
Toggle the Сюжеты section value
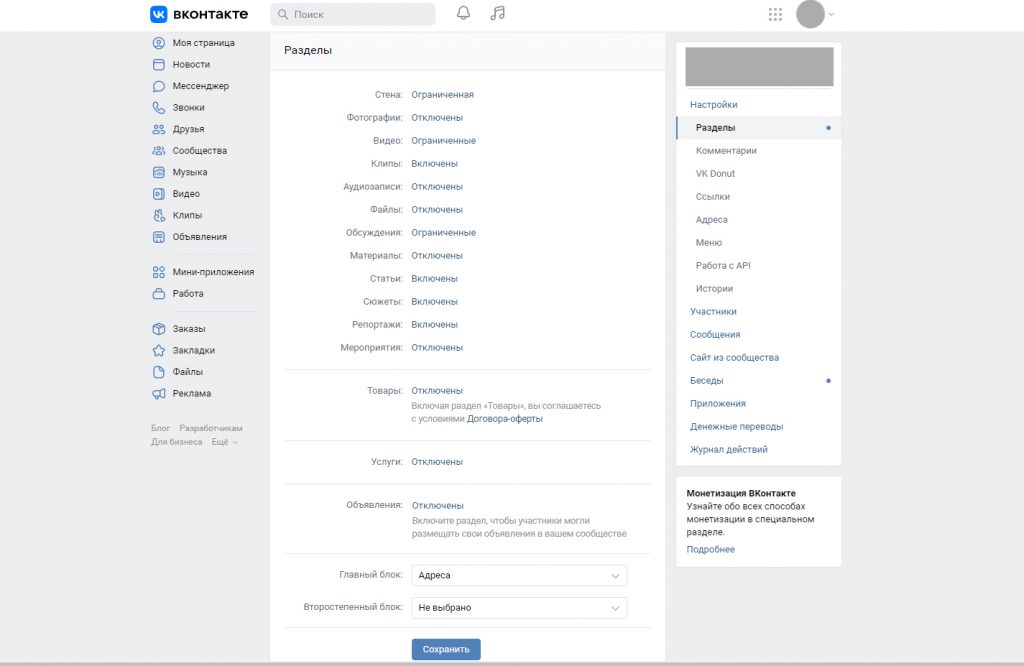[x=434, y=302]
